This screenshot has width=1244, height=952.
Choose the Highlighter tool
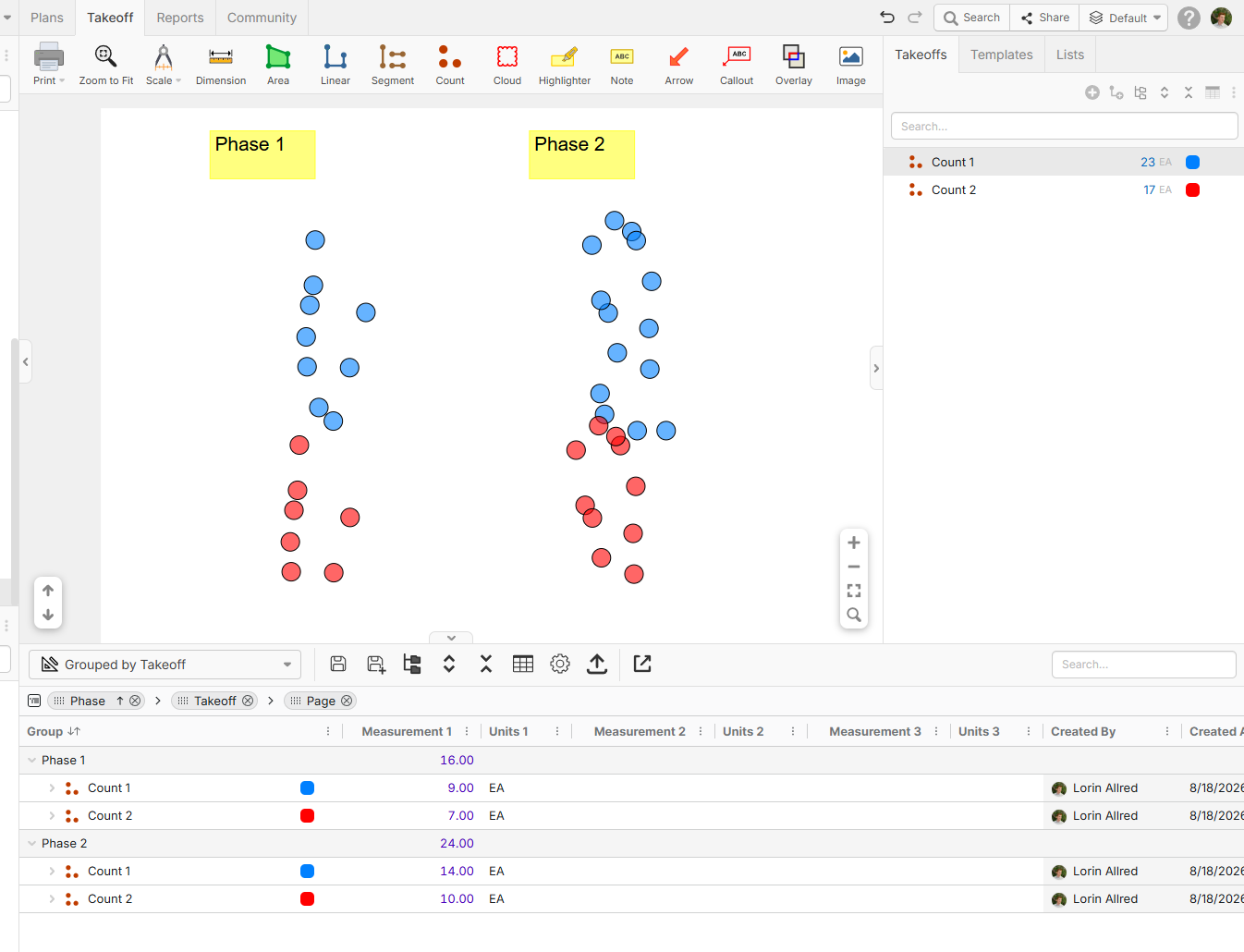[x=564, y=65]
